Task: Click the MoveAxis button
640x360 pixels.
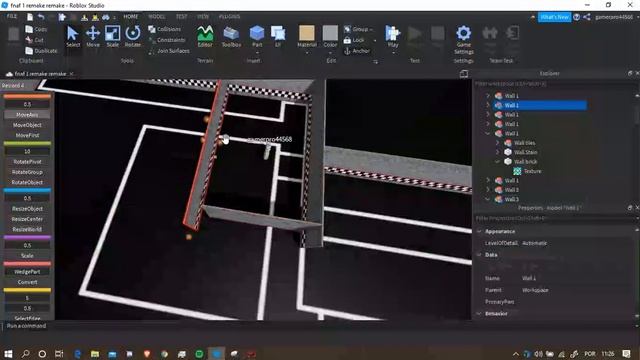Action: [27, 115]
